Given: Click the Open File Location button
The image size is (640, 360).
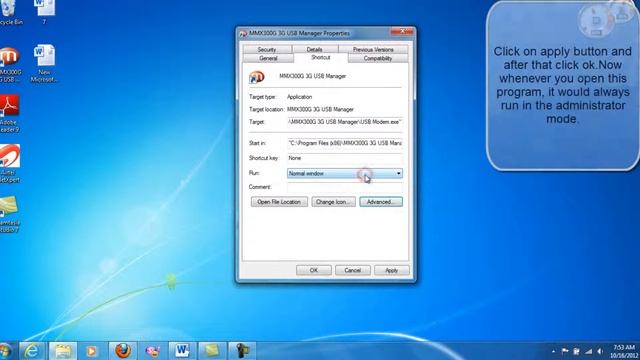Looking at the screenshot, I should 279,202.
